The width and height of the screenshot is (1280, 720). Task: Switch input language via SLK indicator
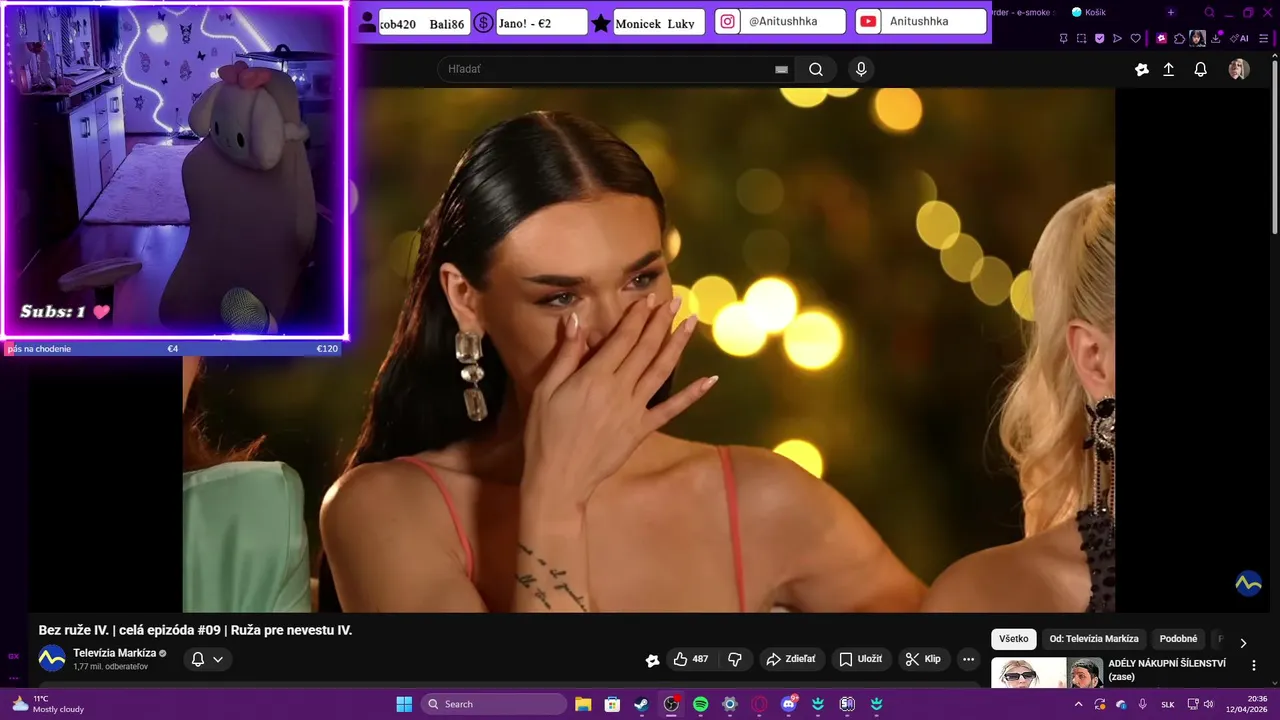point(1167,704)
